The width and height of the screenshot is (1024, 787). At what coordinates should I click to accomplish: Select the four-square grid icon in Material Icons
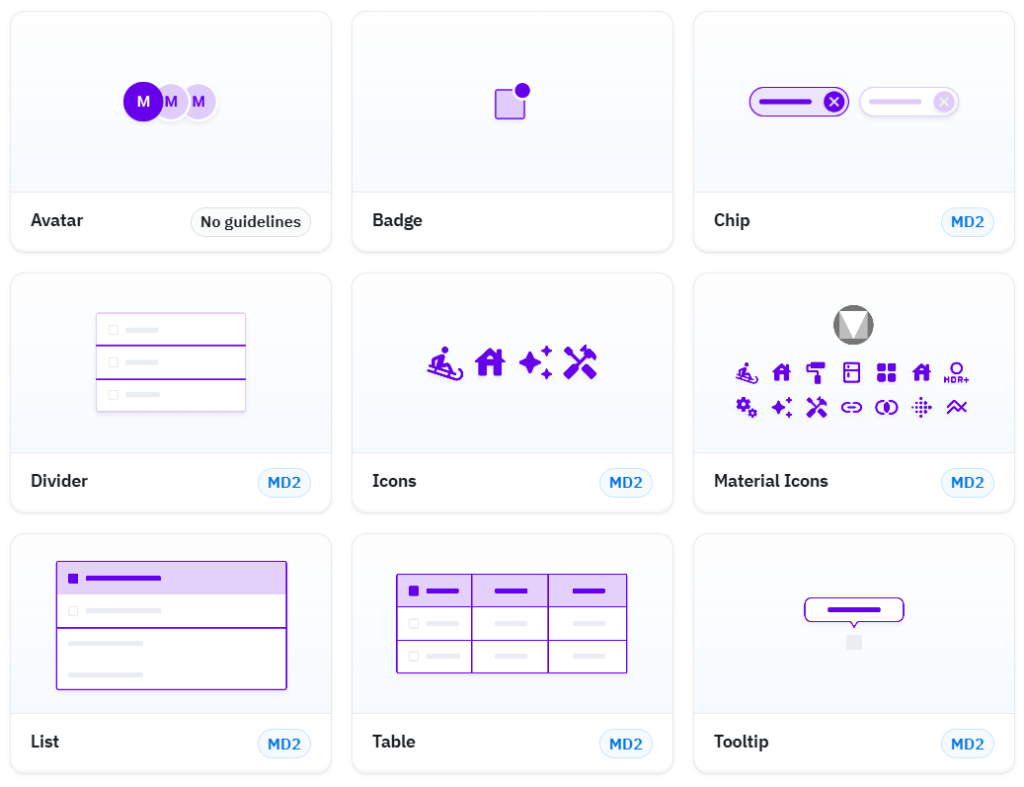(886, 373)
